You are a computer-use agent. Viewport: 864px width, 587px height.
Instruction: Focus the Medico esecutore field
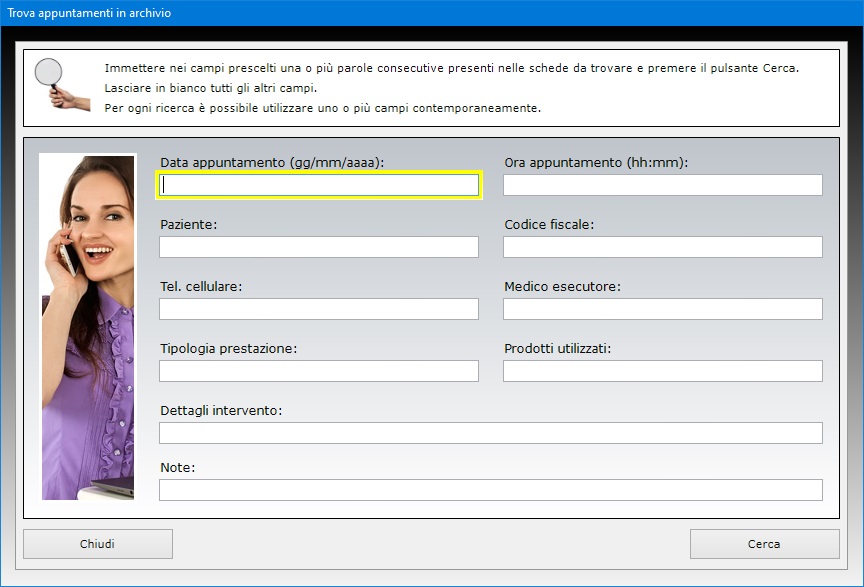coord(663,309)
